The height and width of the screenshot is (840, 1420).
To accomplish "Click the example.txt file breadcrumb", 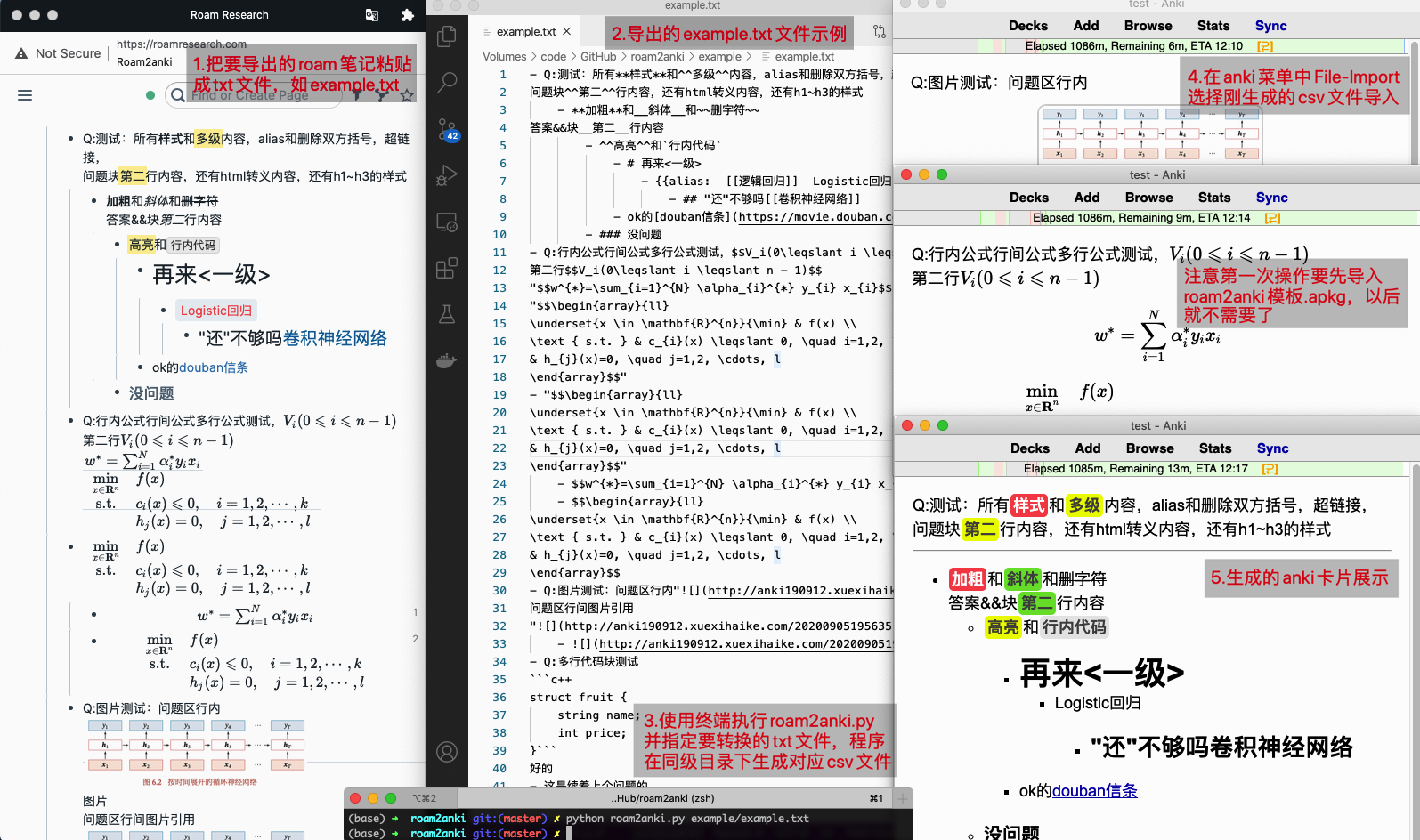I will [804, 56].
